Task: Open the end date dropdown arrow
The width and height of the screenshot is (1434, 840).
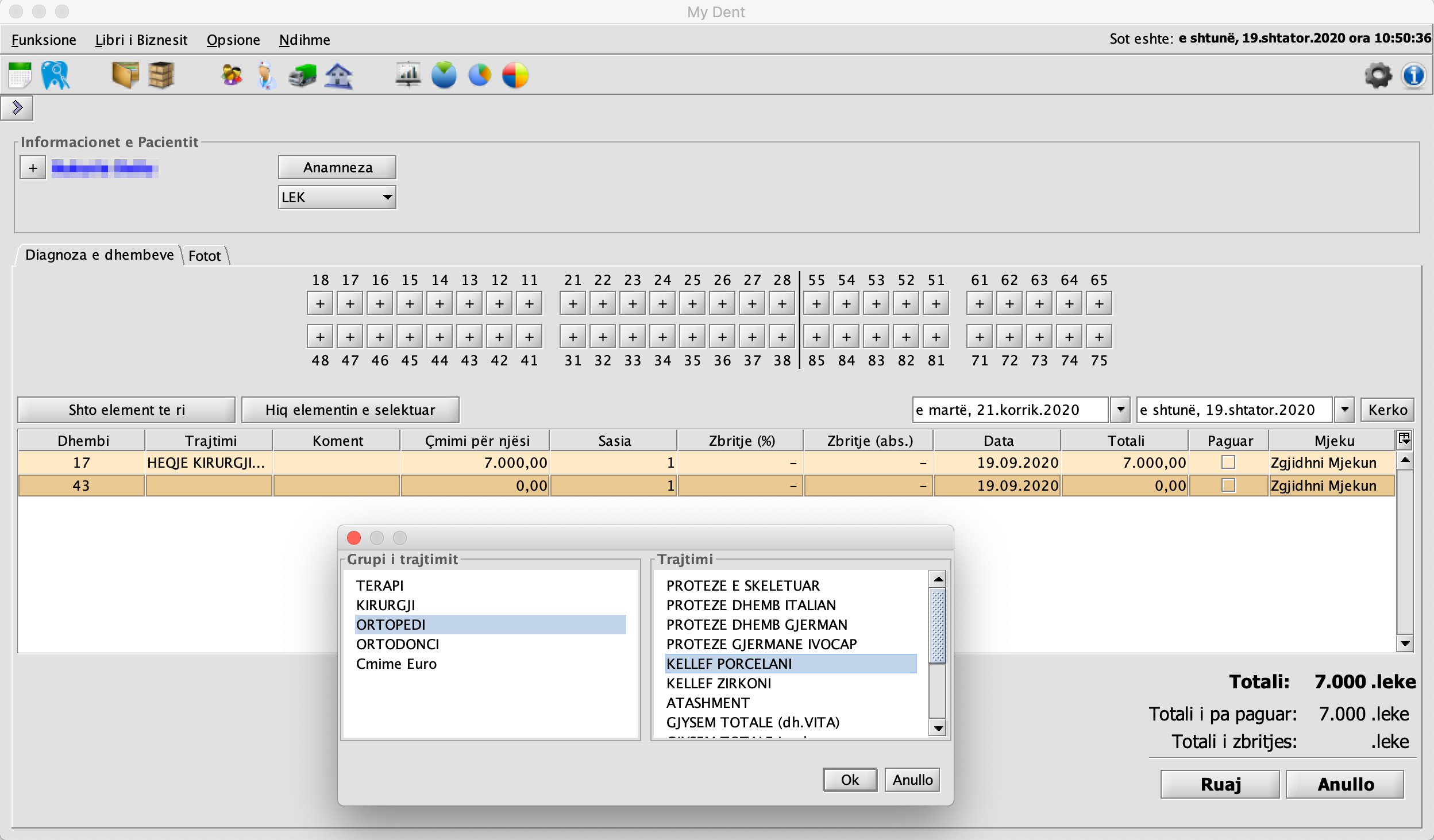Action: coord(1344,410)
